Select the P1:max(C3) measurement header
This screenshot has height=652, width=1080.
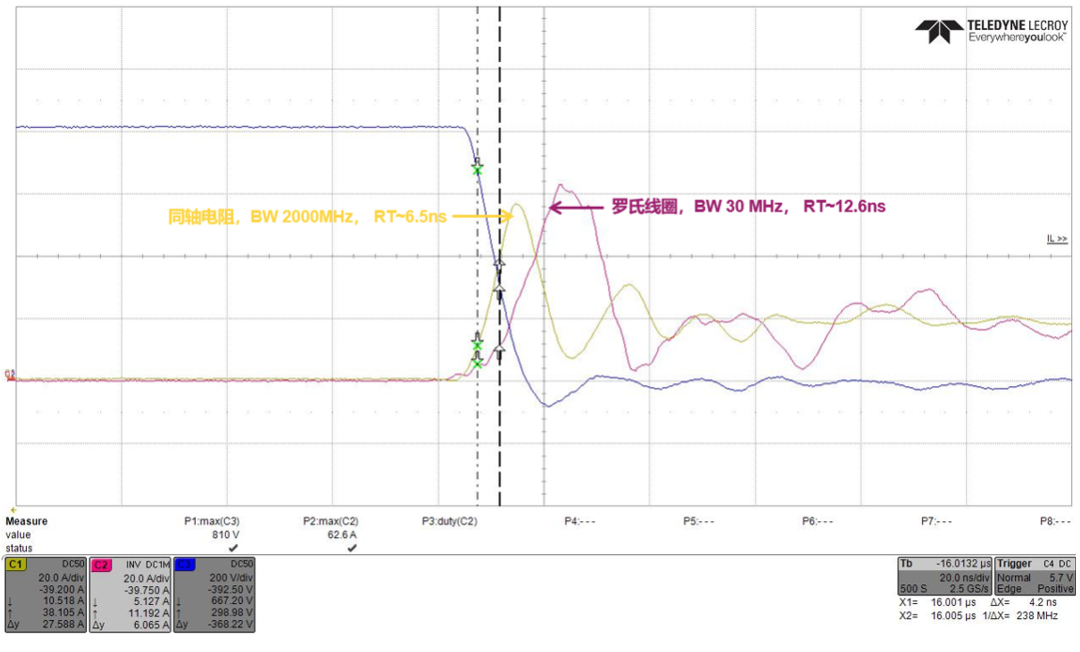pyautogui.click(x=211, y=521)
